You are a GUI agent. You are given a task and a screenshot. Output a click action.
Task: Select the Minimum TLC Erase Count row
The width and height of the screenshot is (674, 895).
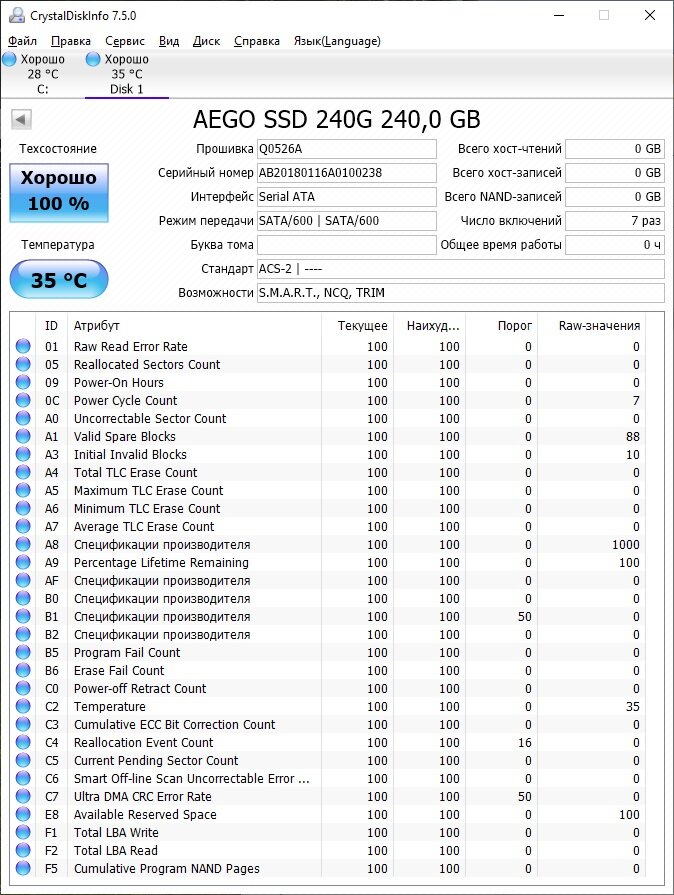click(x=328, y=509)
